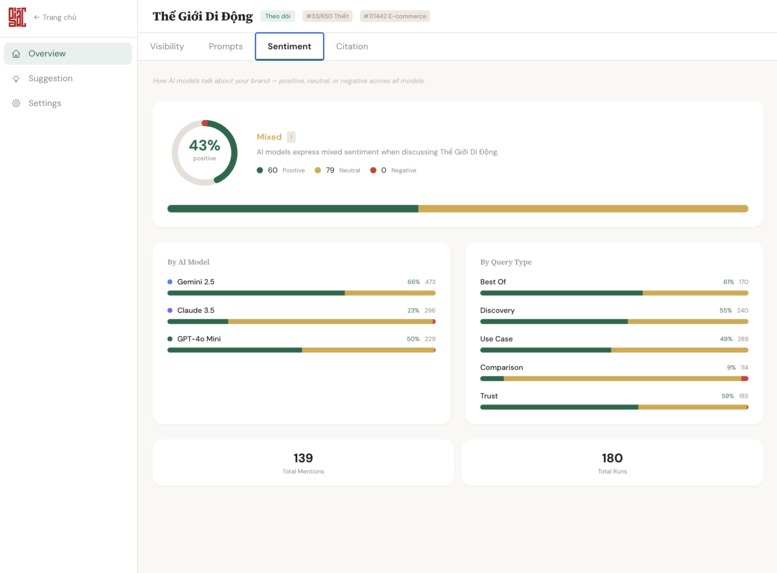Image resolution: width=777 pixels, height=573 pixels.
Task: Click the By Query Type heading
Action: click(x=505, y=262)
